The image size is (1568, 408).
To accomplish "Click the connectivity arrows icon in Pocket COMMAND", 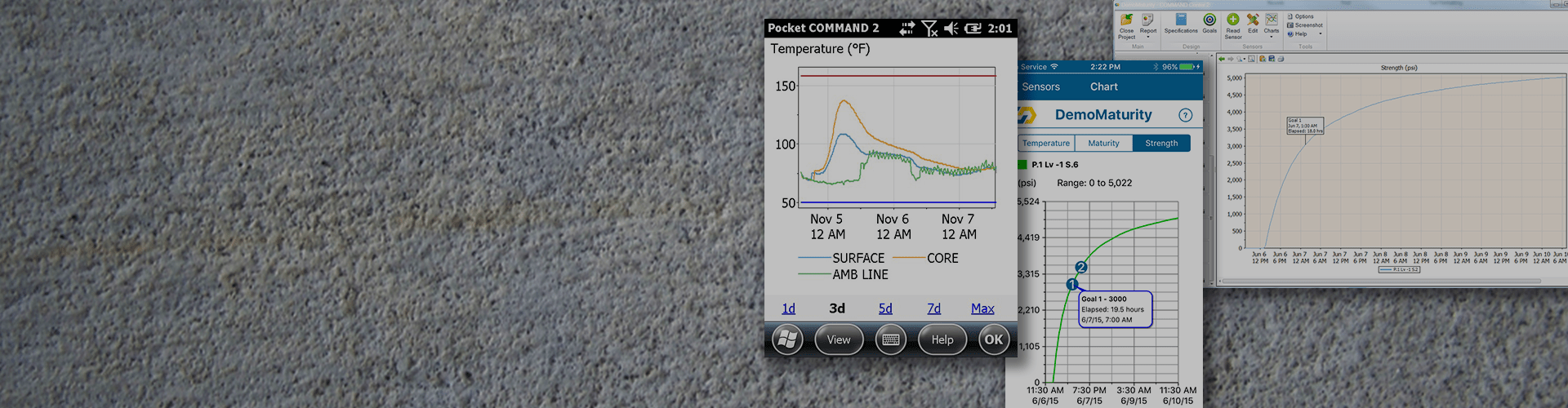I will point(907,29).
